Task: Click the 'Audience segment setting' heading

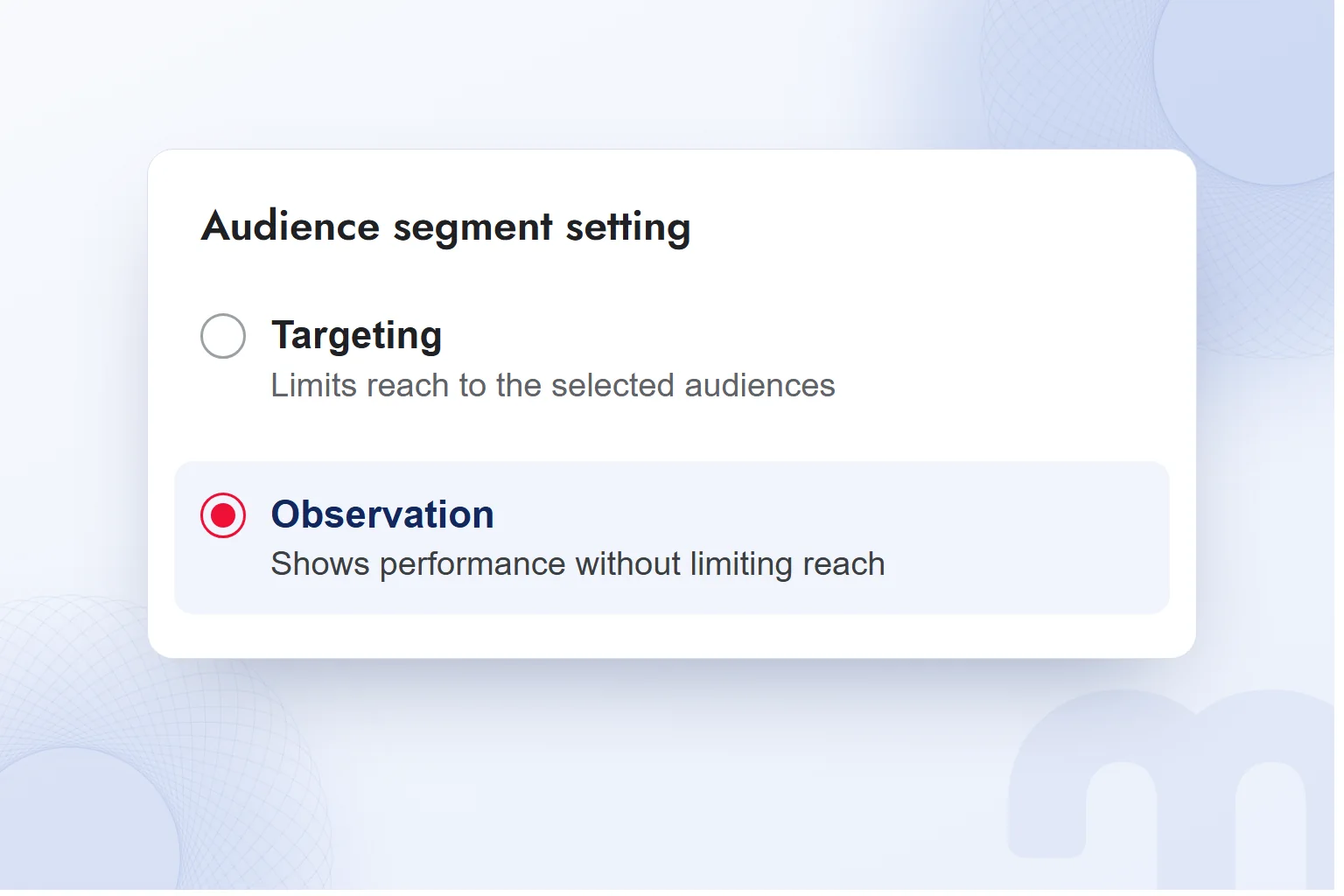Action: (x=446, y=227)
